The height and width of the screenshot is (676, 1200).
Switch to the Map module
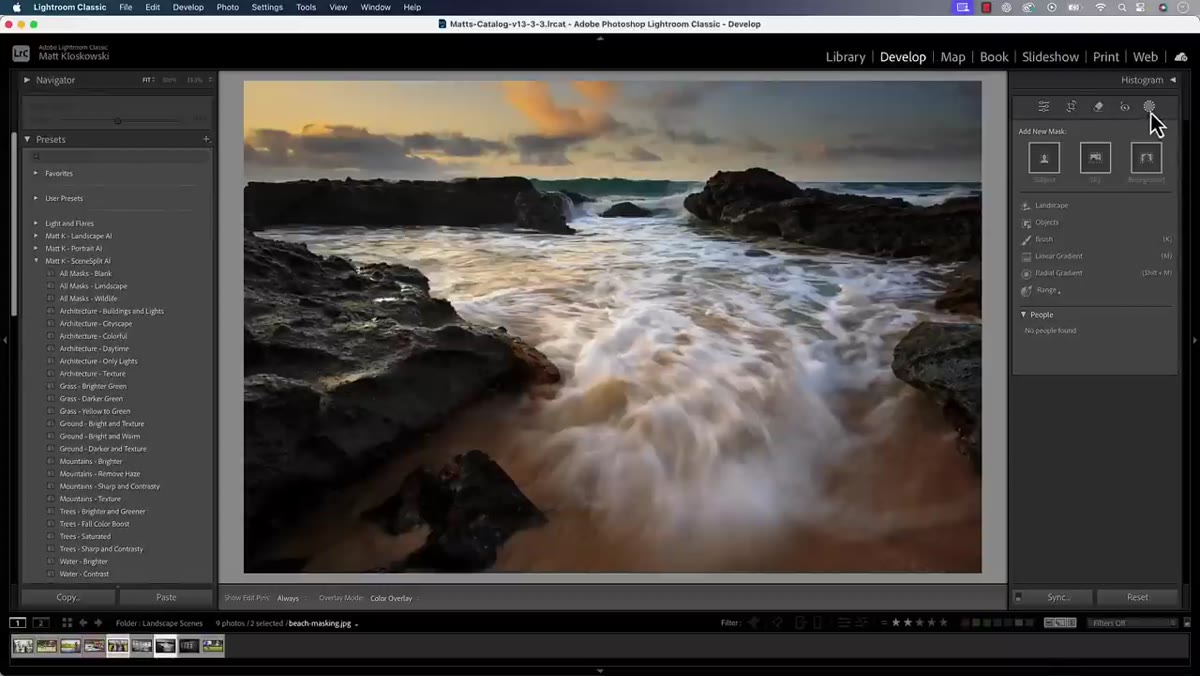[x=953, y=57]
